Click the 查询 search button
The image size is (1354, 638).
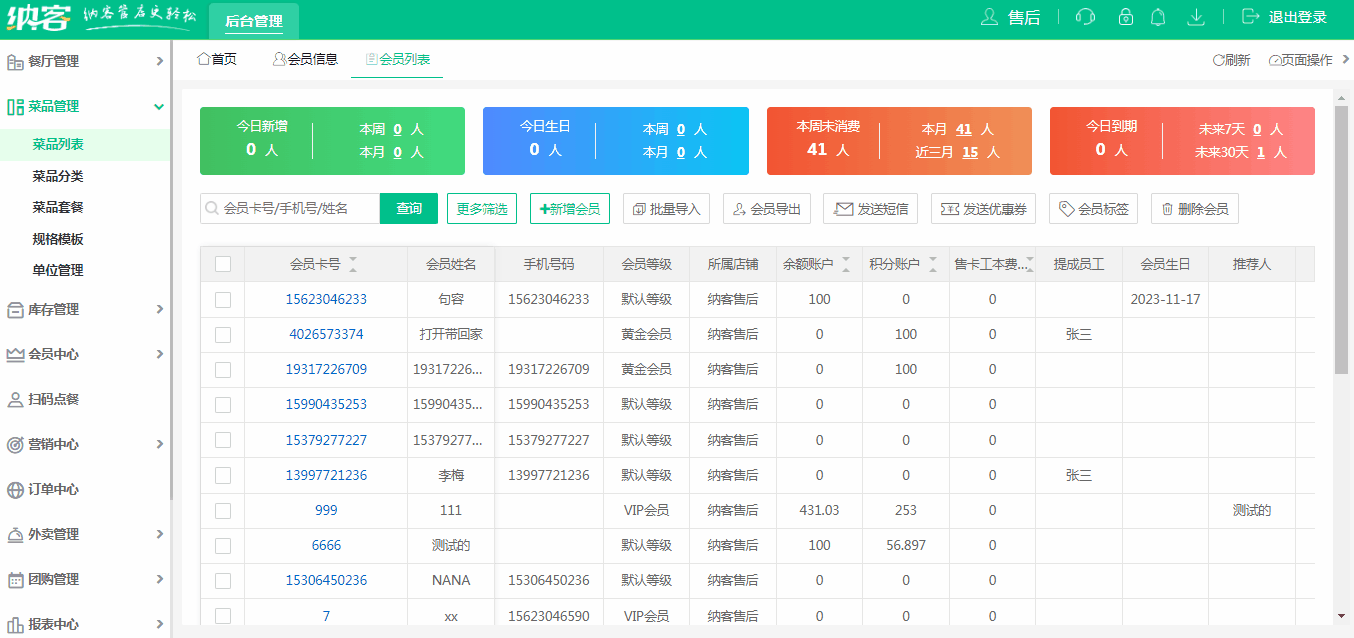coord(409,208)
